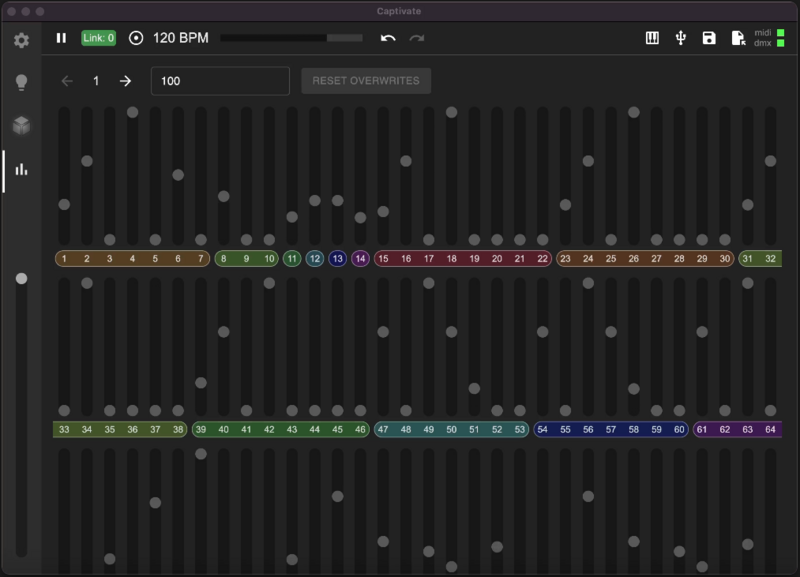
Task: Select channel label 26 in brown group
Action: [634, 259]
